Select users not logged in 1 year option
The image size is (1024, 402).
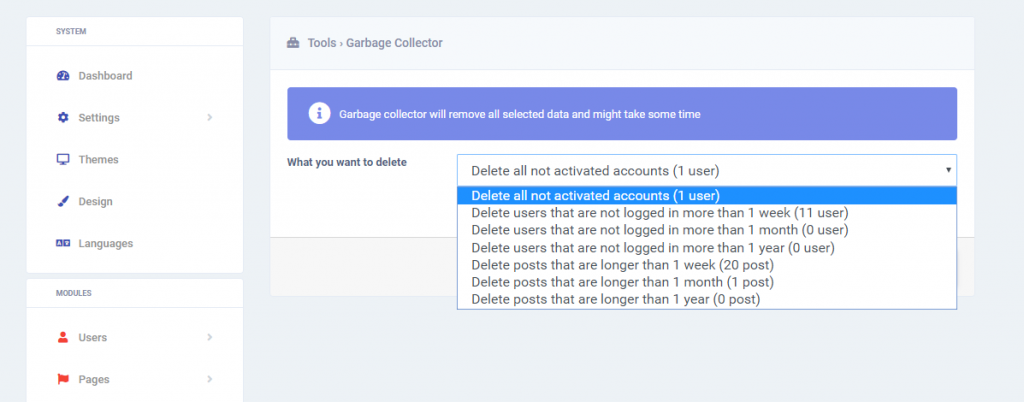click(707, 248)
